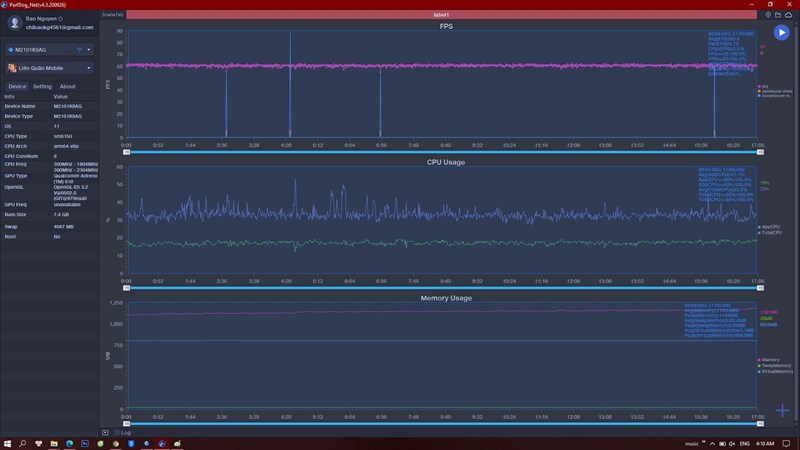Screen dimensions: 800x450
Task: Toggle TotalCPU series in the legend
Action: click(770, 233)
